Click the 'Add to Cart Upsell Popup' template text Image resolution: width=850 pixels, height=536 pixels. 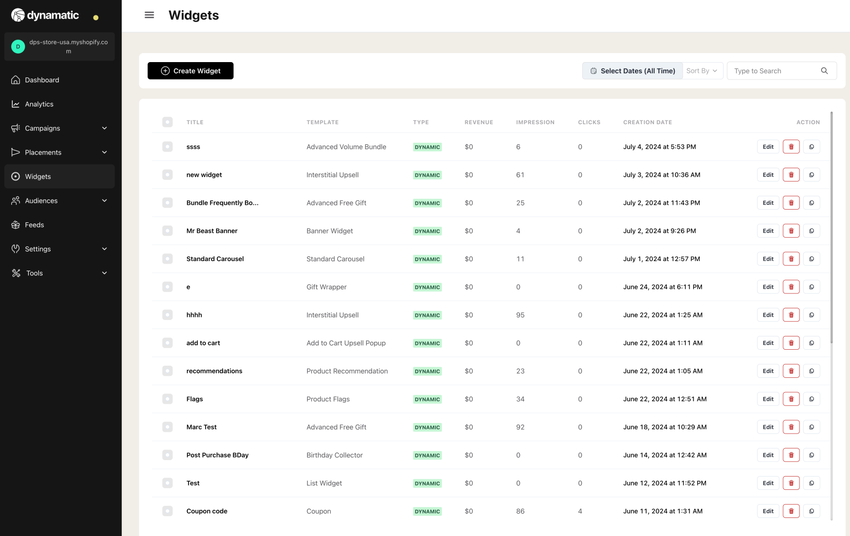[x=346, y=343]
